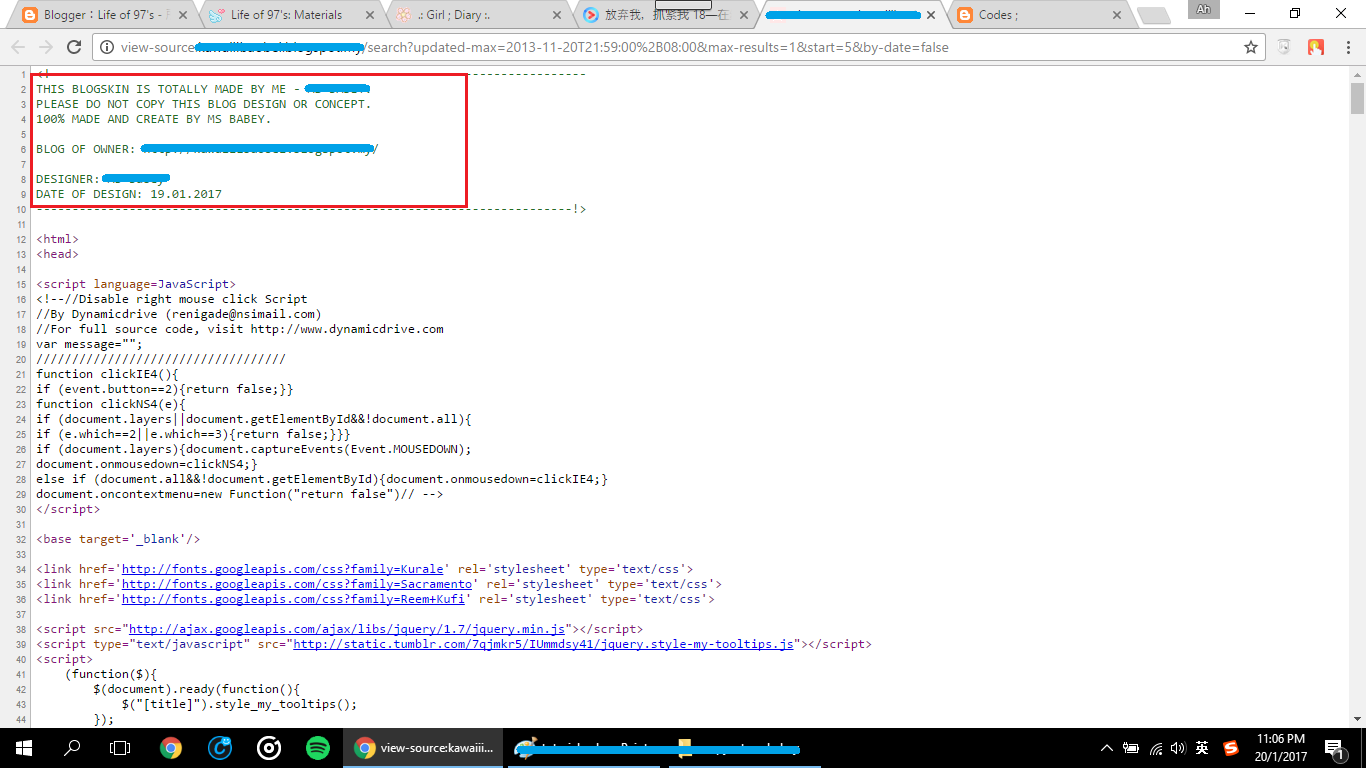
Task: Focus view-source Chrome window on taskbar
Action: point(423,747)
